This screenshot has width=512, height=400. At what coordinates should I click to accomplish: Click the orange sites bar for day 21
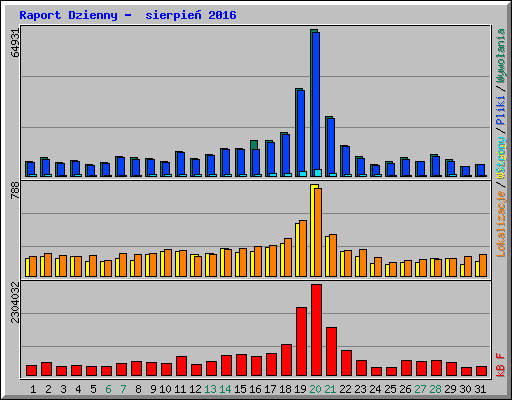pos(333,256)
